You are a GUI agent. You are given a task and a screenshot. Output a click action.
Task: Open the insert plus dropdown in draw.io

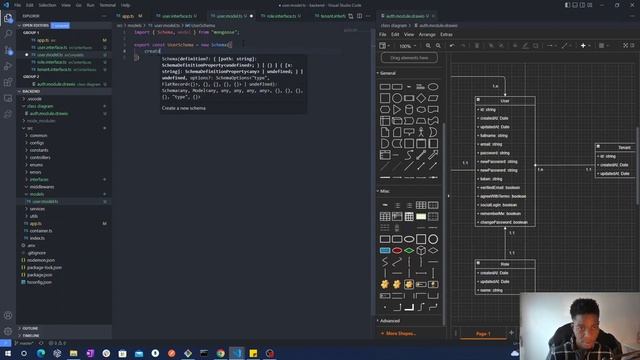tap(585, 46)
